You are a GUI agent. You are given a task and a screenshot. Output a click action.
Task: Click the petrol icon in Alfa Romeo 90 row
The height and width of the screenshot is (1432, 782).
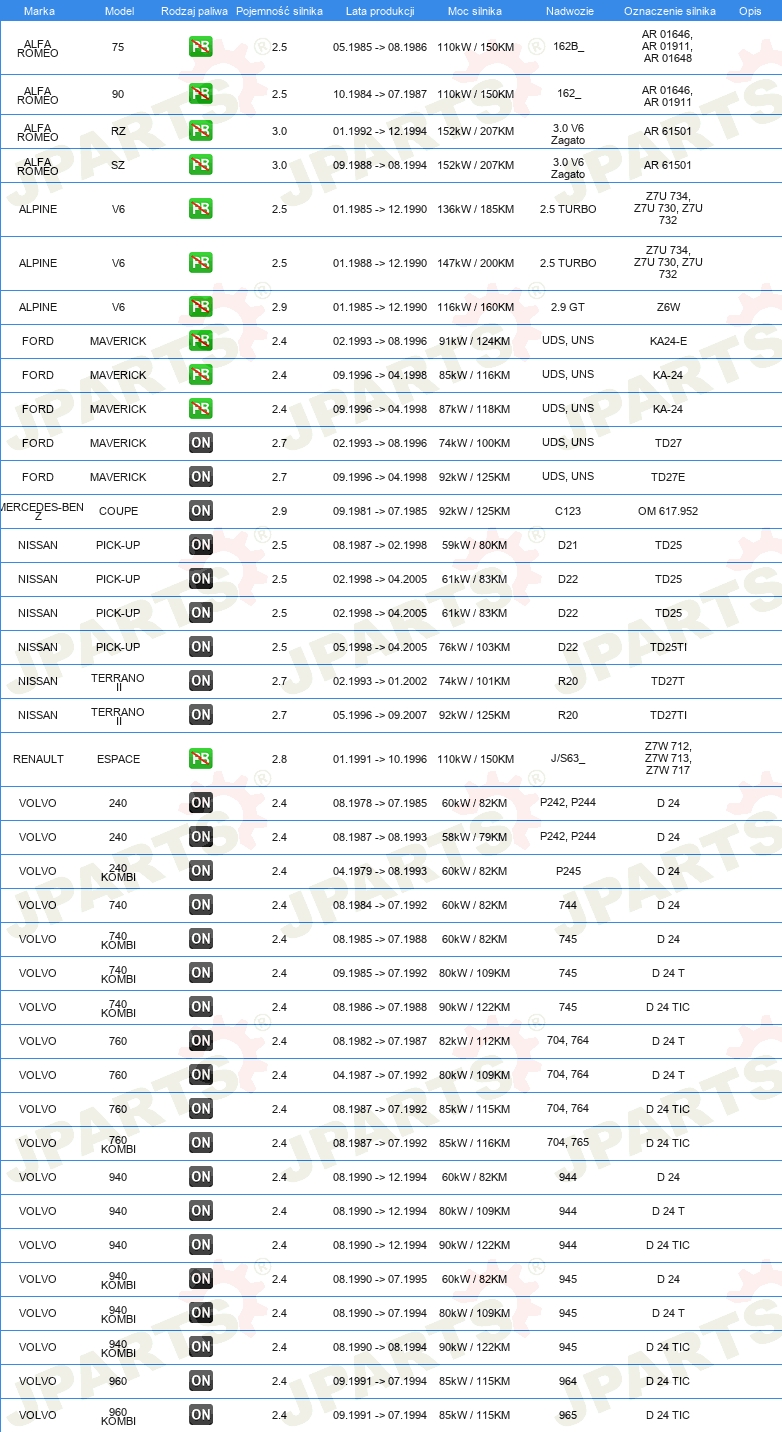200,94
